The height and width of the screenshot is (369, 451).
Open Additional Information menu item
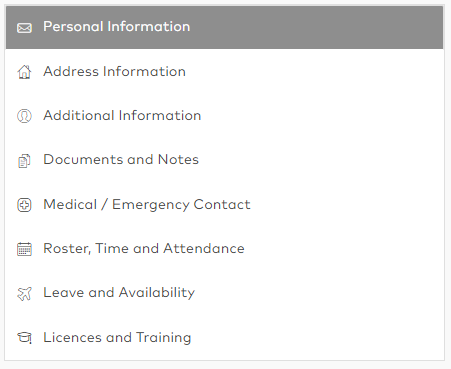click(122, 116)
